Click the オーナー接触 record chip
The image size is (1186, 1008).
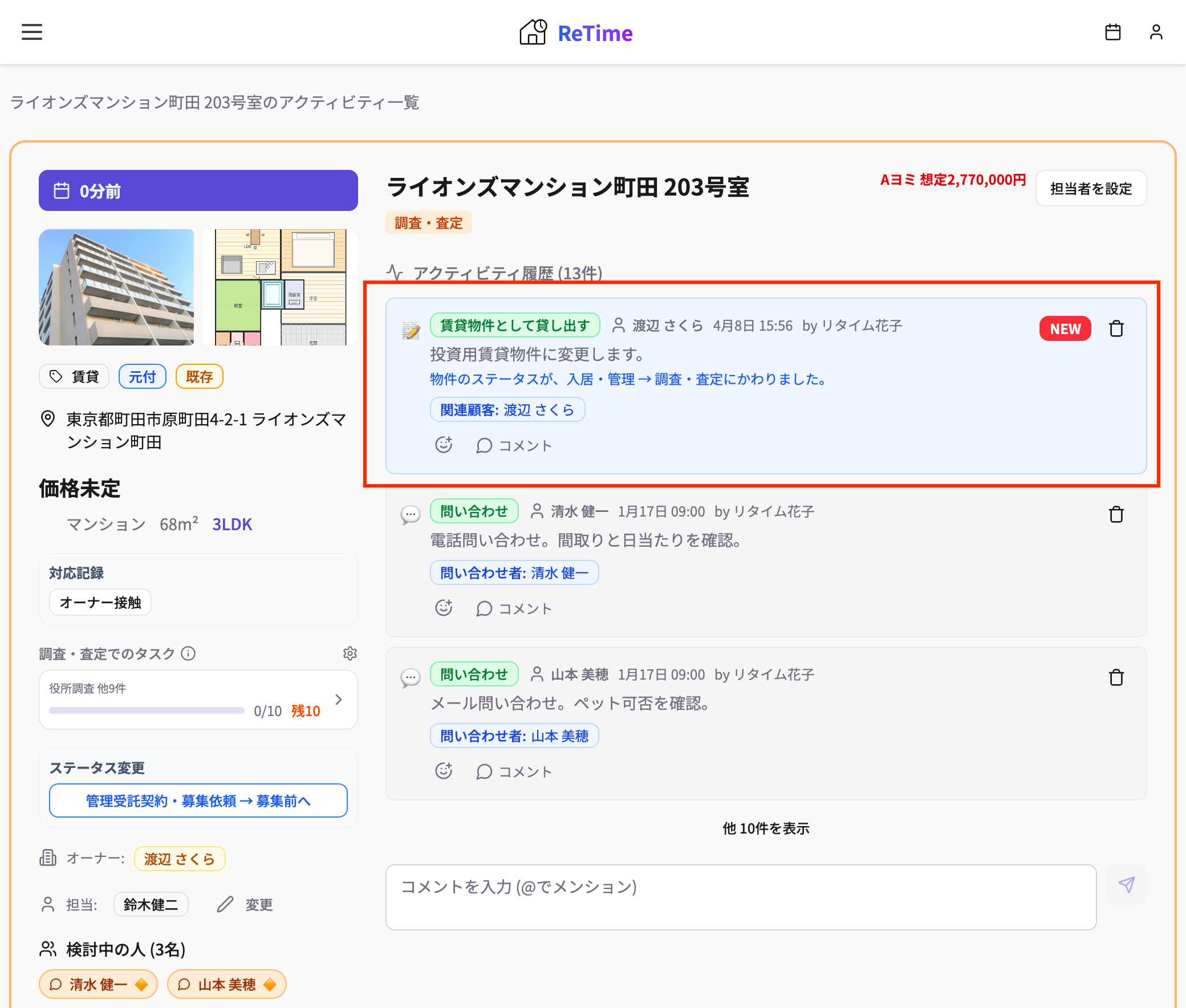[x=100, y=601]
